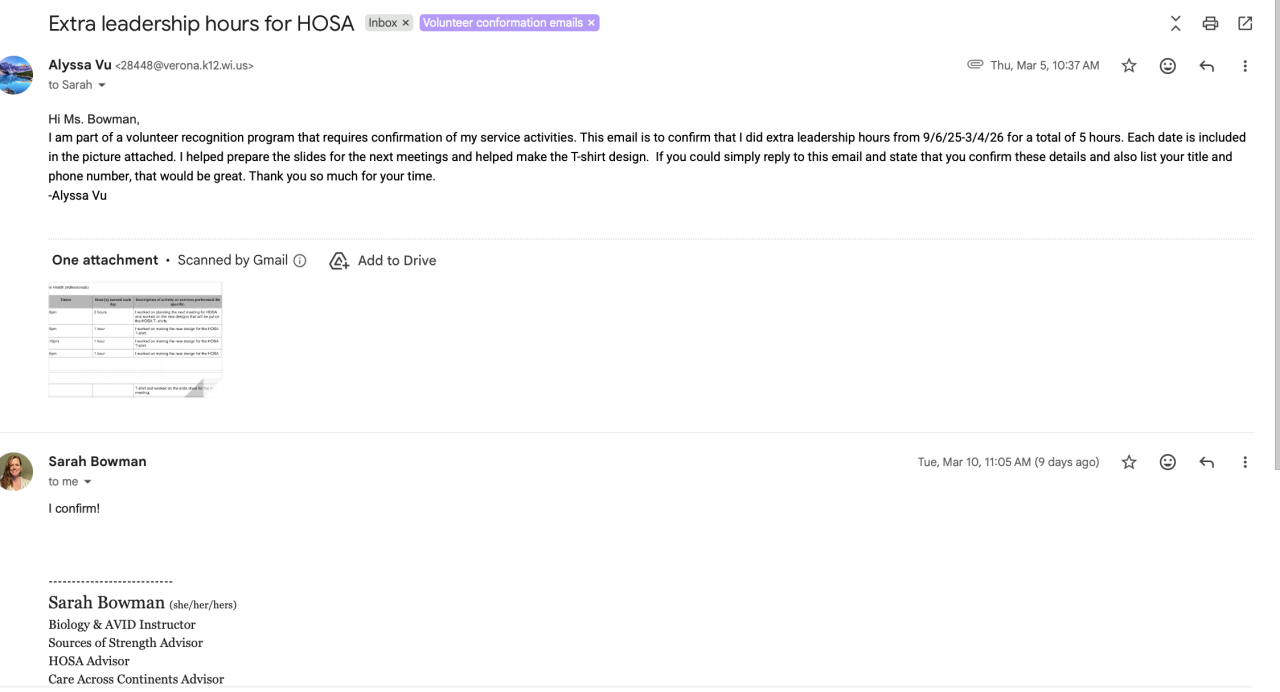Screen dimensions: 1280x692
Task: Open more options menu for Sarah Bowman's reply
Action: [x=1245, y=462]
